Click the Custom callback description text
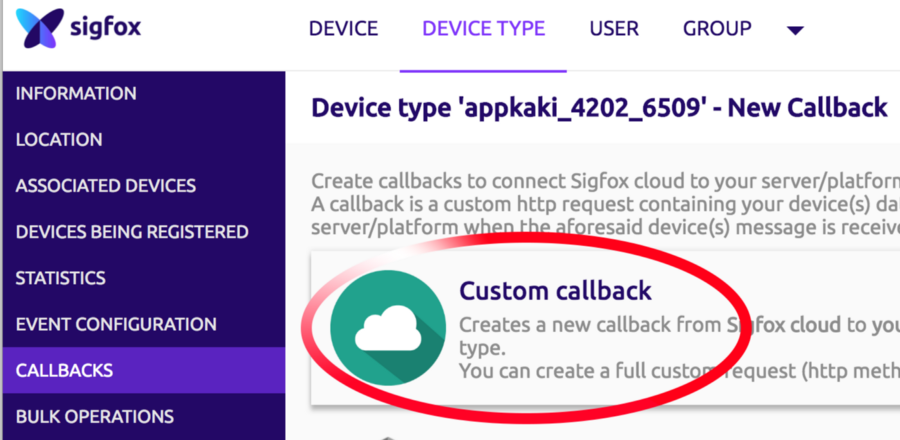Screen dimensions: 900x440 [x=679, y=348]
